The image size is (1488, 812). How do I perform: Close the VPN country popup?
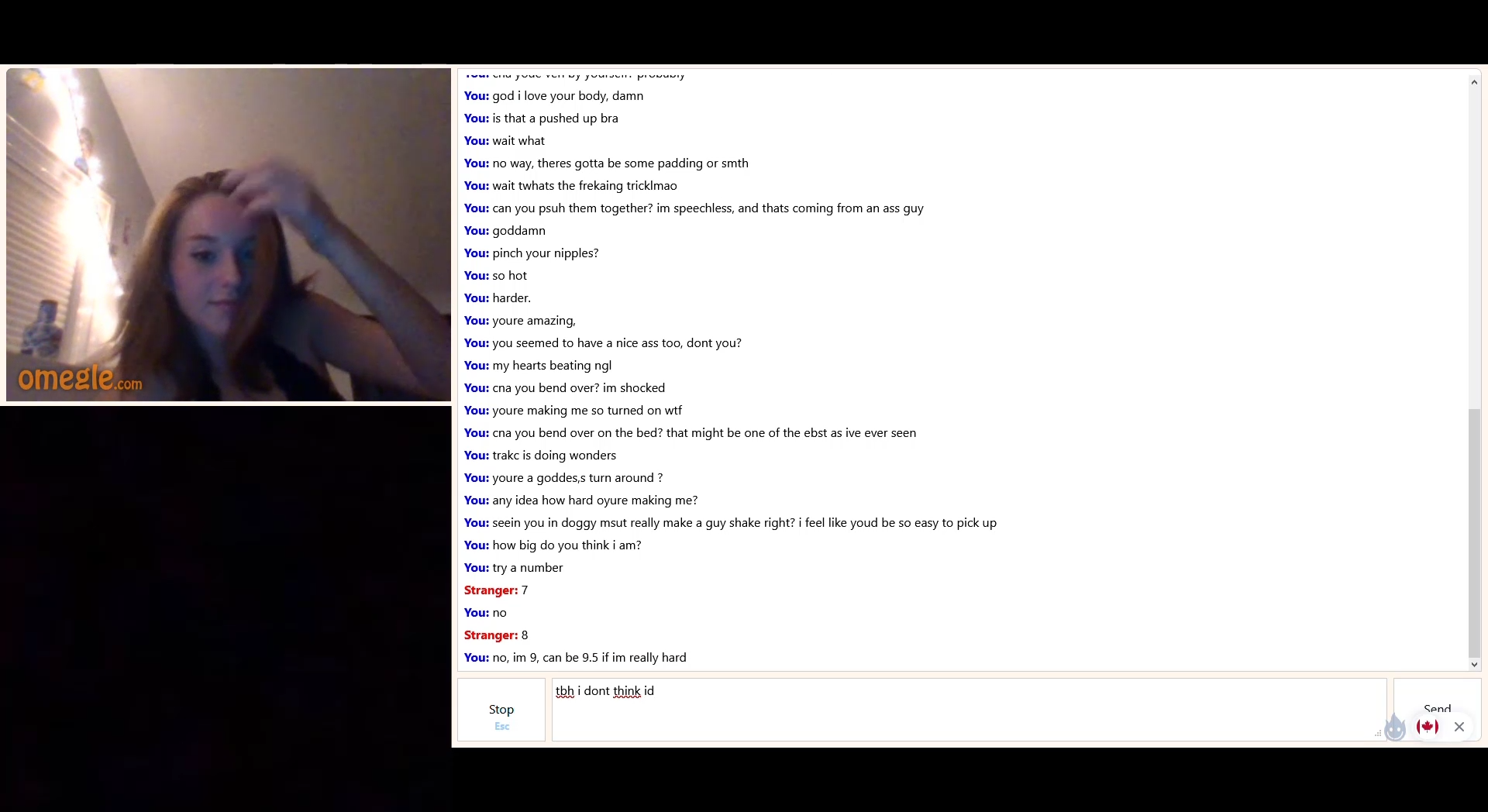click(1459, 726)
